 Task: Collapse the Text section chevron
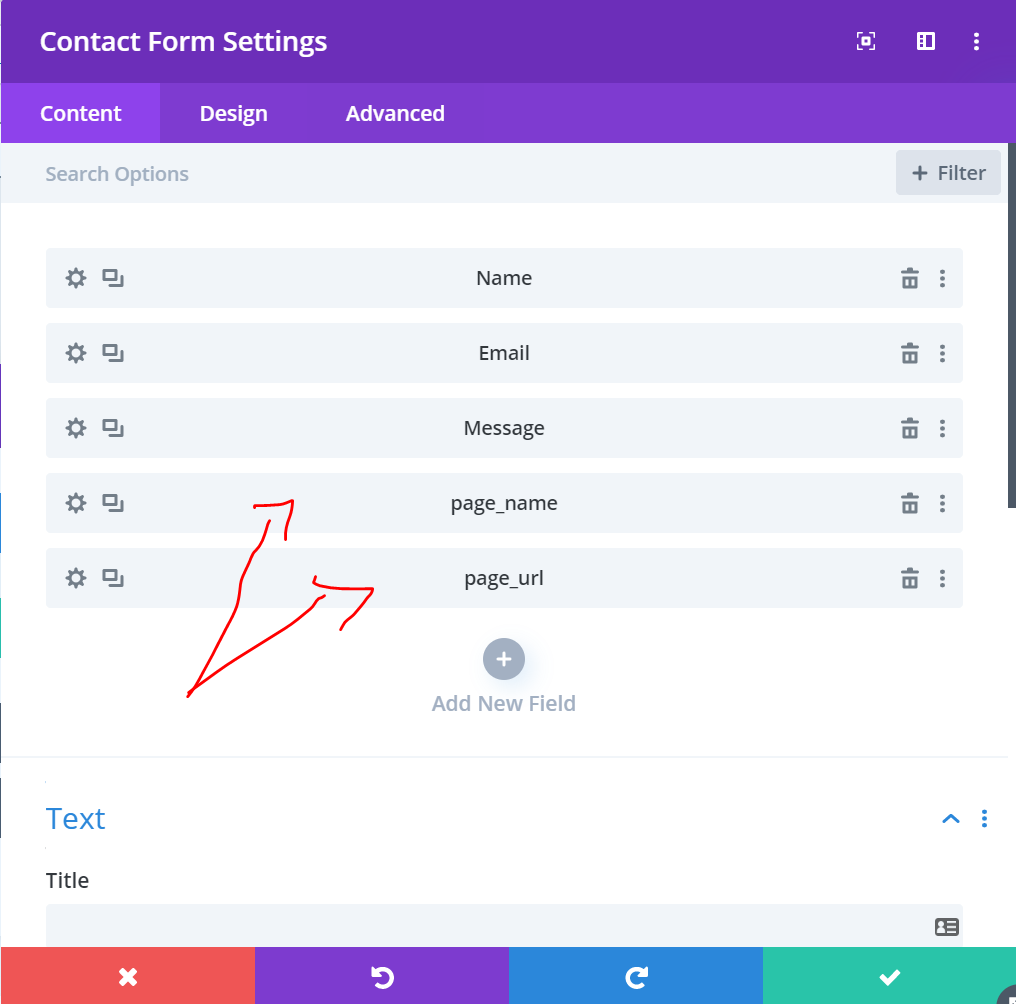coord(951,819)
